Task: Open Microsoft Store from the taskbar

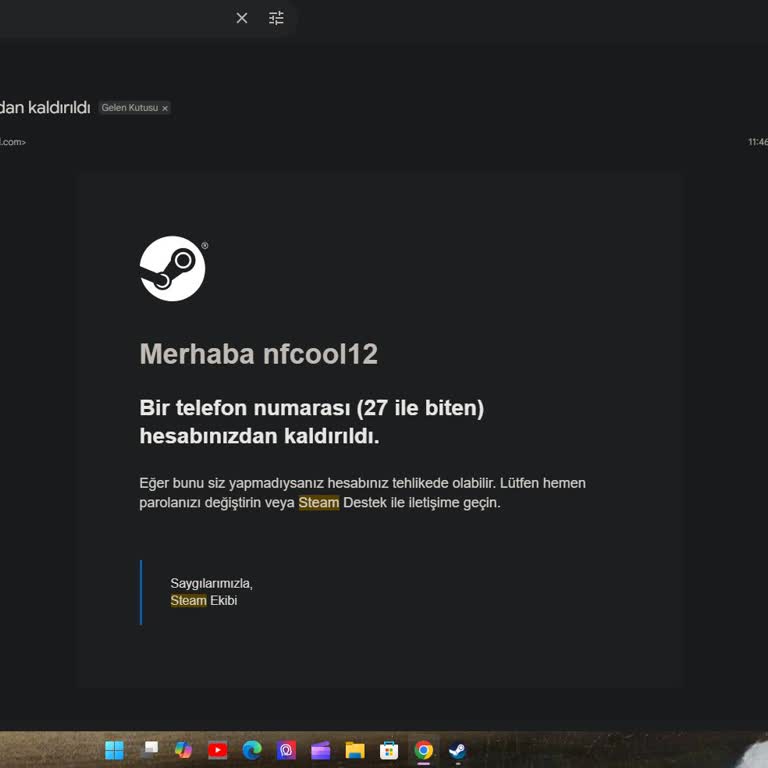Action: (389, 750)
